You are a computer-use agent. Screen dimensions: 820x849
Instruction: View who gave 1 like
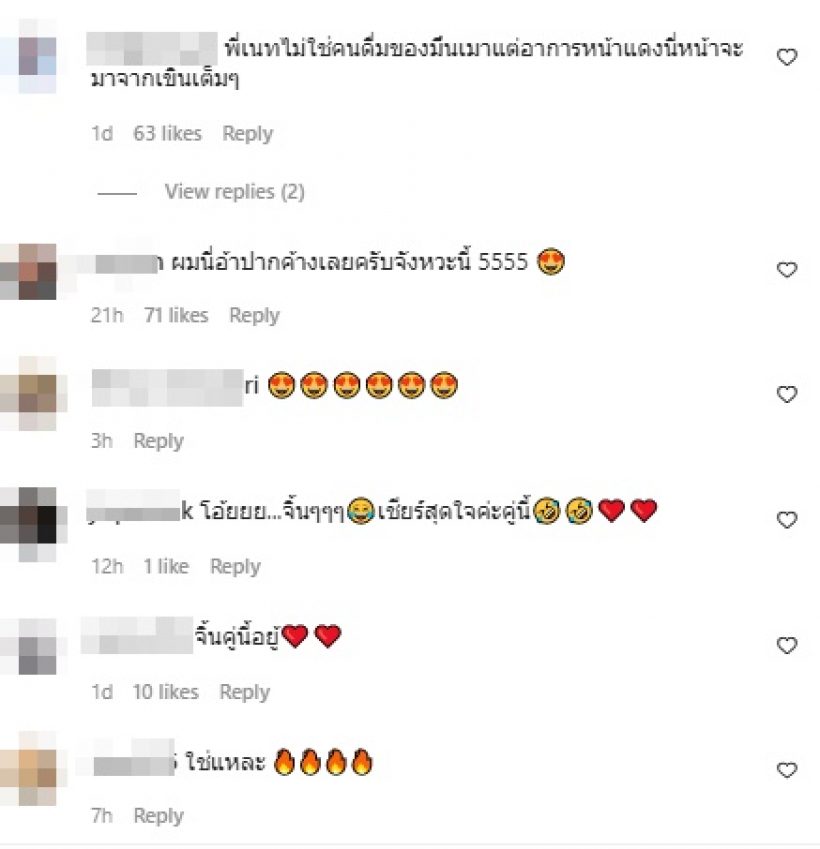[x=166, y=567]
